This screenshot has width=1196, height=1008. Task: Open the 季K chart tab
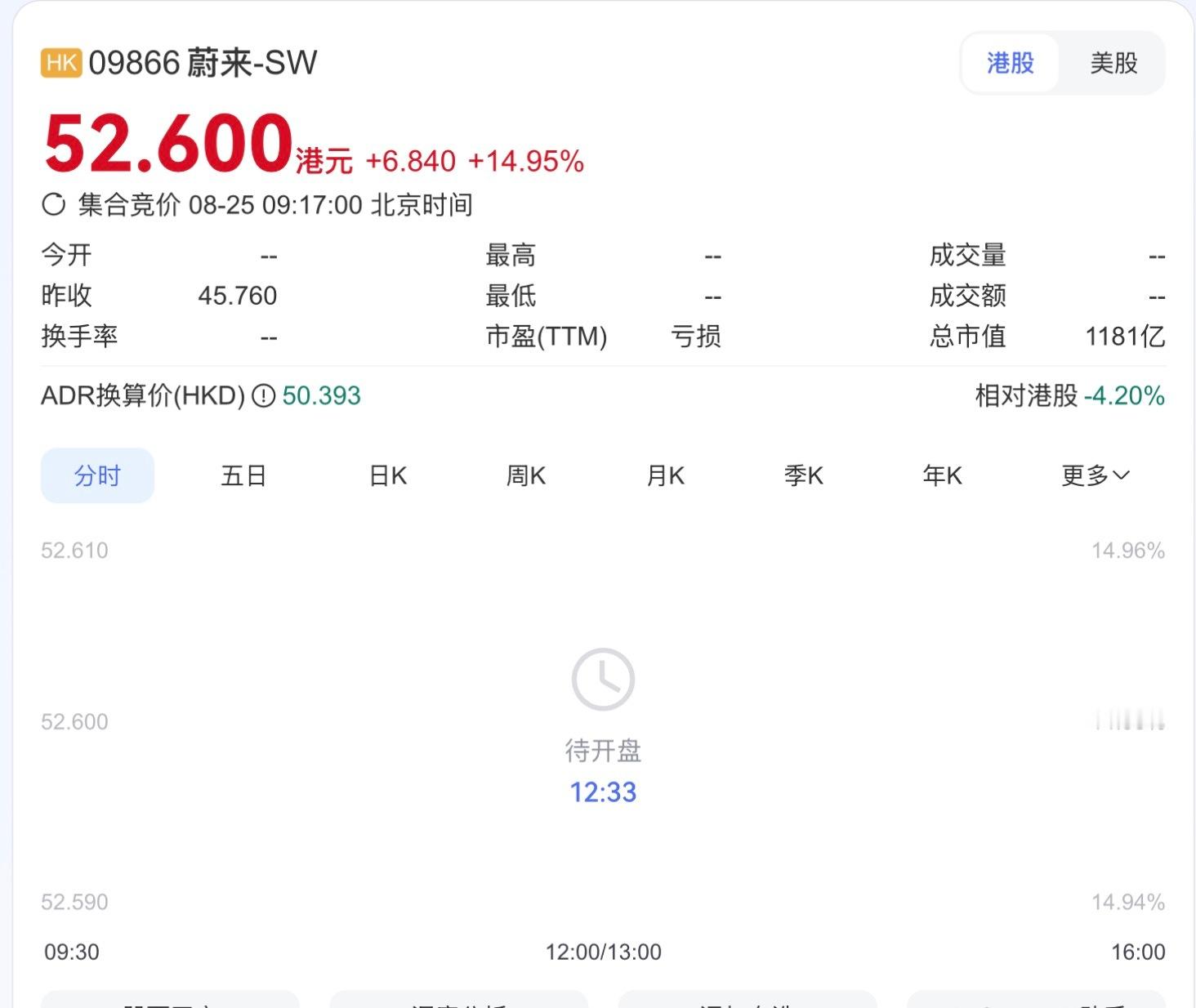[x=804, y=475]
